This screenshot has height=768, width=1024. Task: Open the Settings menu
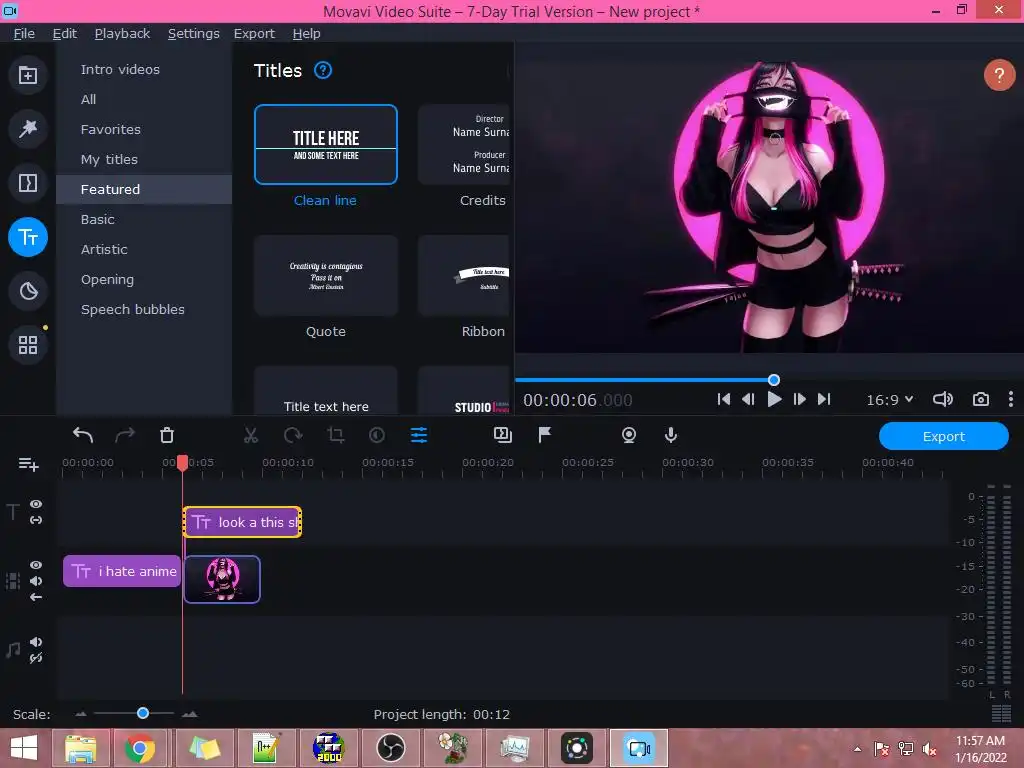coord(193,33)
